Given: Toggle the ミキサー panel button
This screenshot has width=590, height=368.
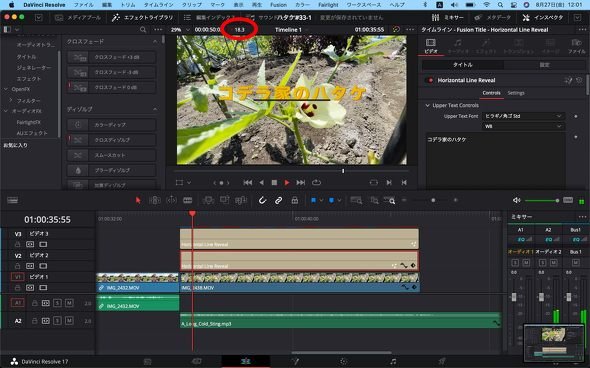Looking at the screenshot, I should pos(447,18).
